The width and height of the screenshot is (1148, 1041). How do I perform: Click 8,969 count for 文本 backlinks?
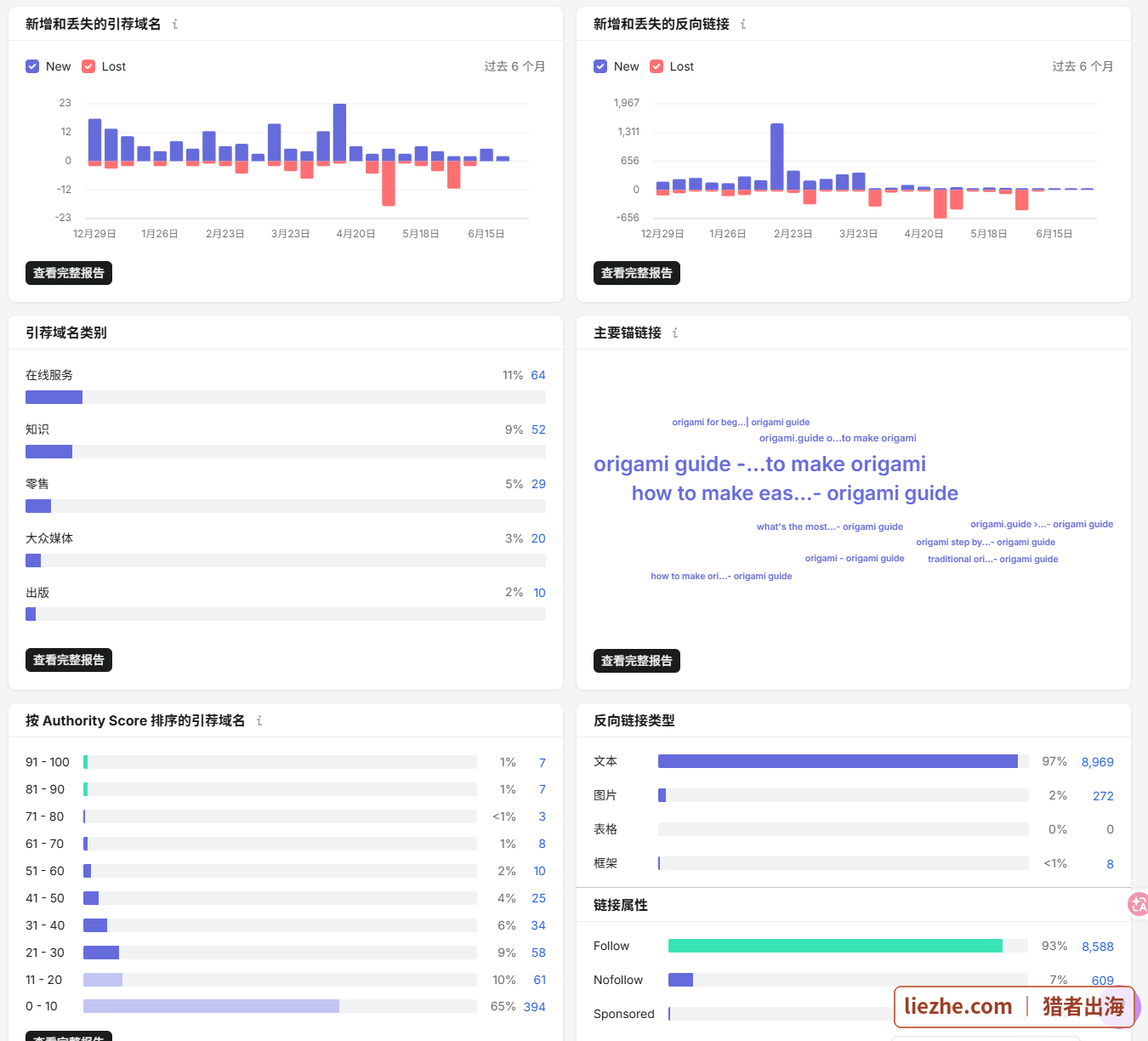click(1097, 762)
